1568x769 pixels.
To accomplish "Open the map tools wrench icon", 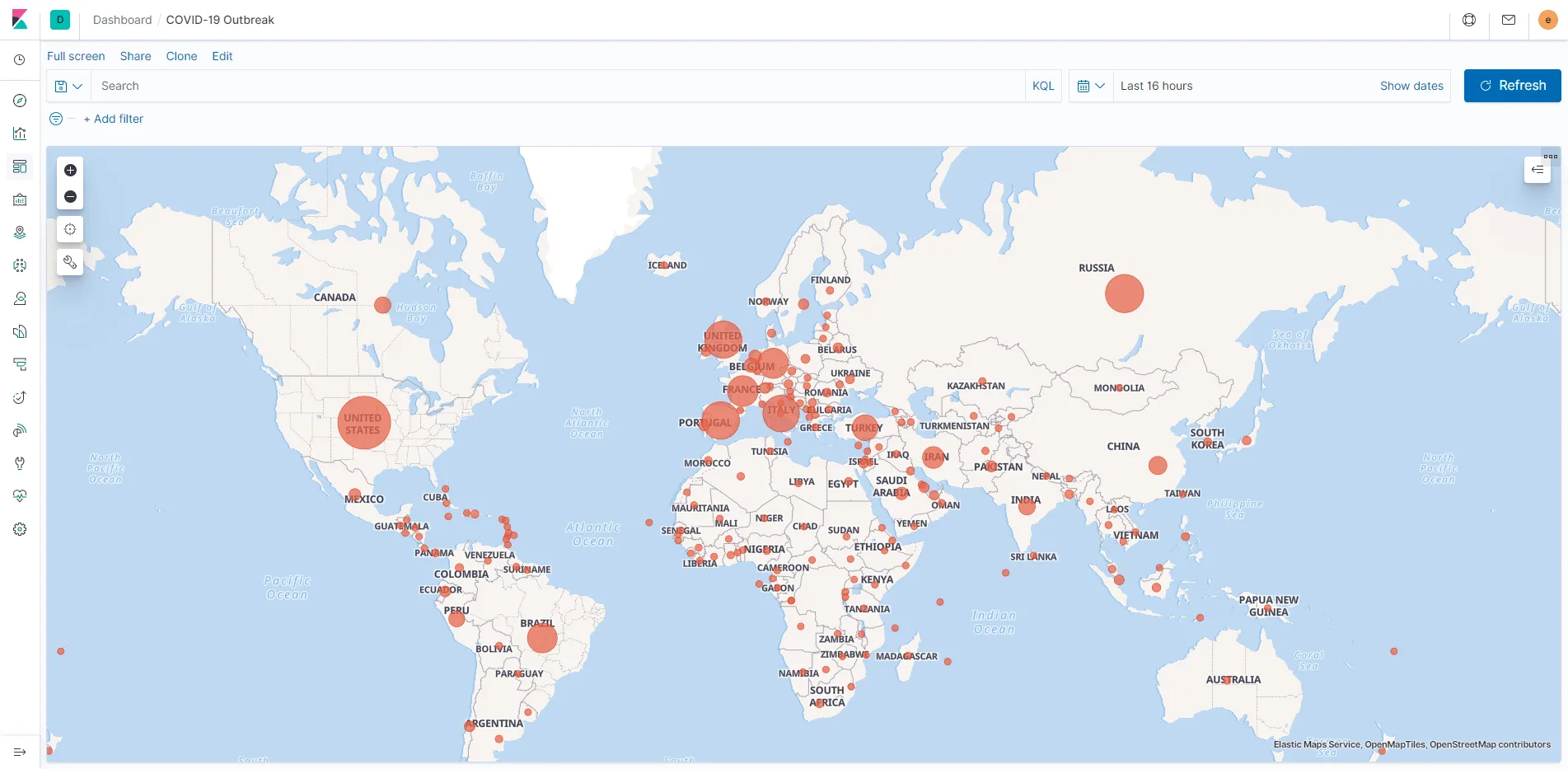I will [x=70, y=263].
